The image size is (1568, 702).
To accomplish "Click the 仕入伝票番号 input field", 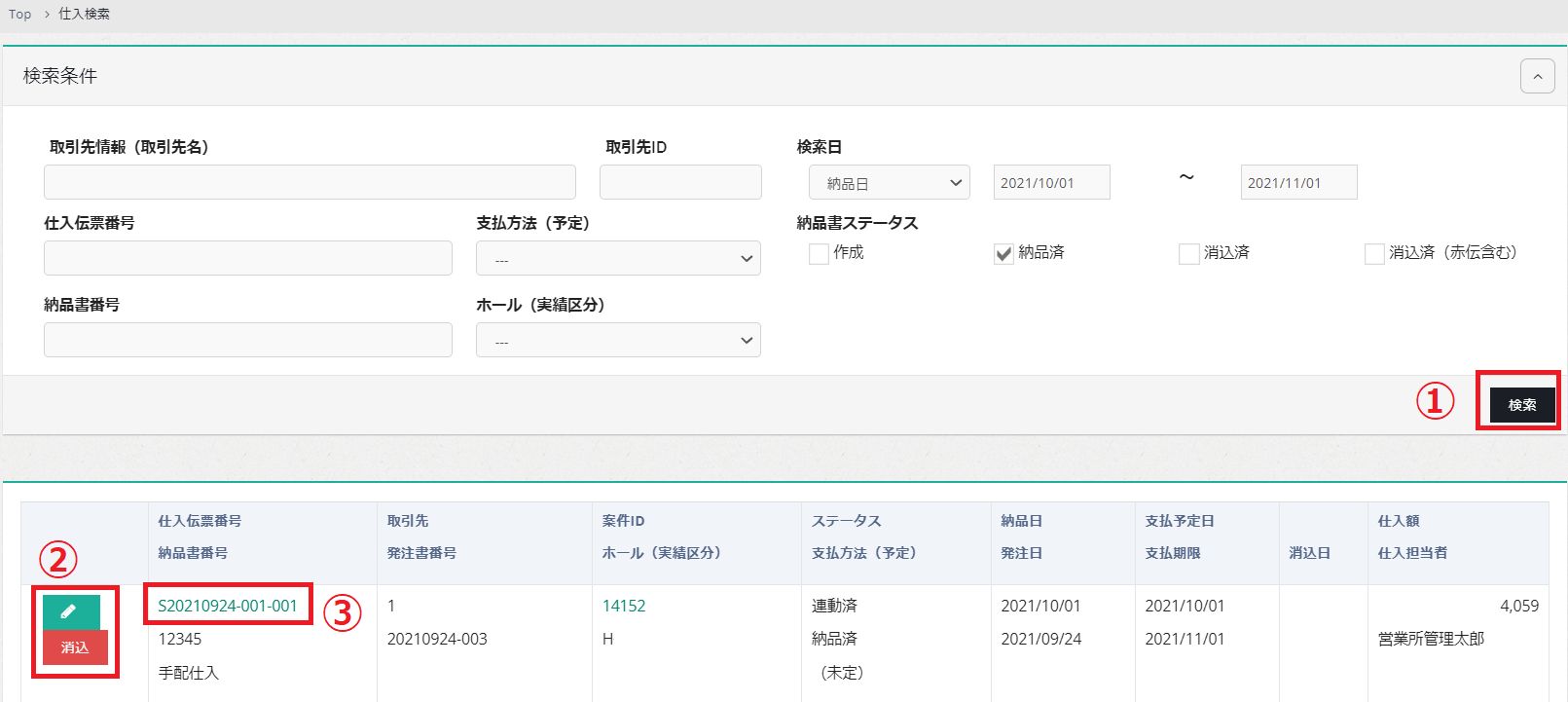I will tap(248, 258).
